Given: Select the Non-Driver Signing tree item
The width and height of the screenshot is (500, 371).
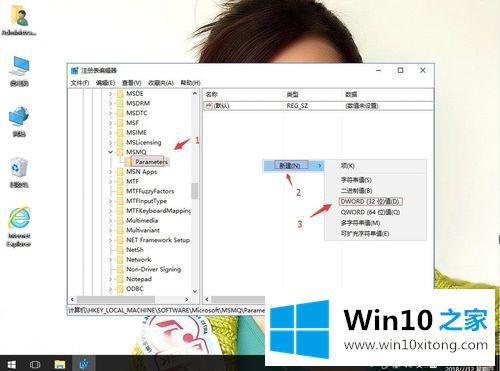Looking at the screenshot, I should point(153,269).
